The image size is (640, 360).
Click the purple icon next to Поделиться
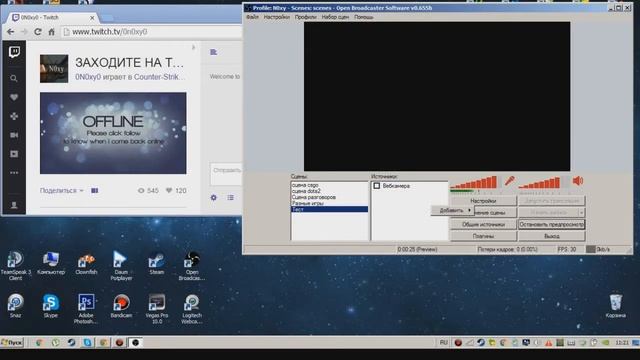[95, 191]
